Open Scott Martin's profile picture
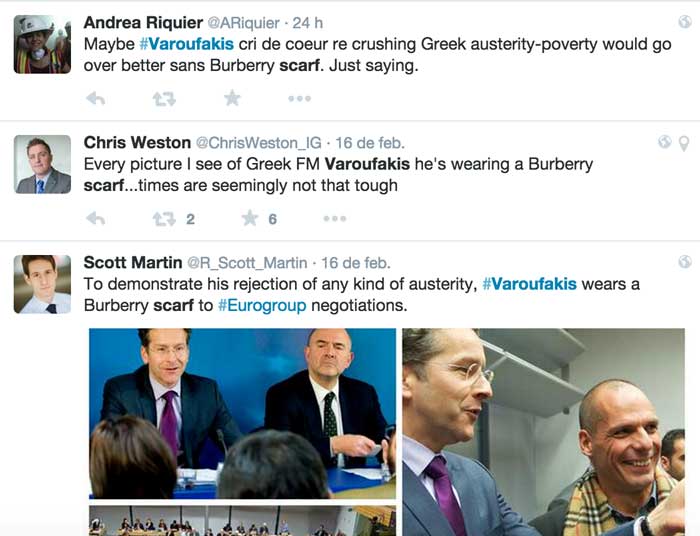This screenshot has width=700, height=536. tap(42, 284)
